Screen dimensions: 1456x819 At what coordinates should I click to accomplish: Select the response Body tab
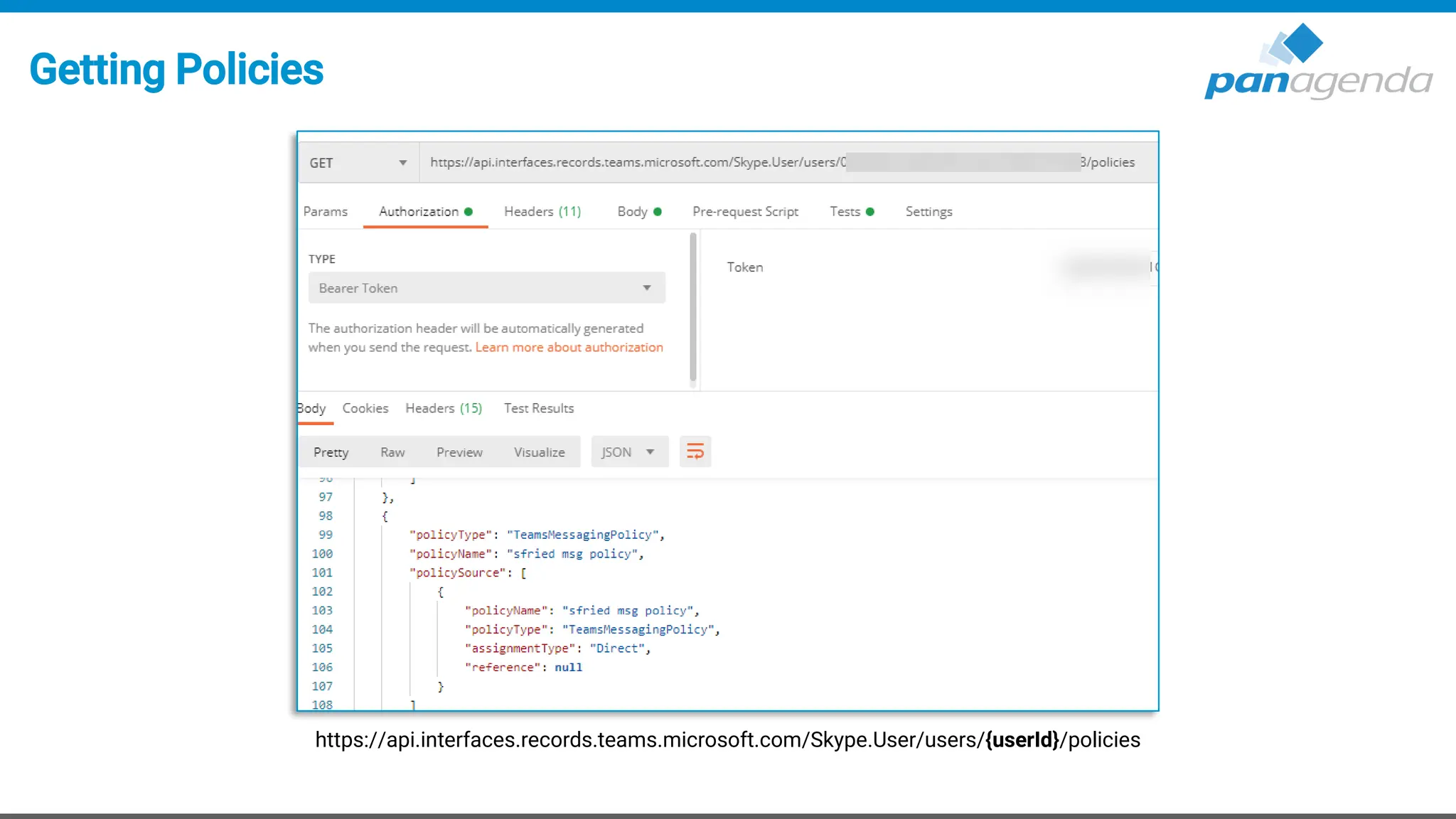click(311, 409)
